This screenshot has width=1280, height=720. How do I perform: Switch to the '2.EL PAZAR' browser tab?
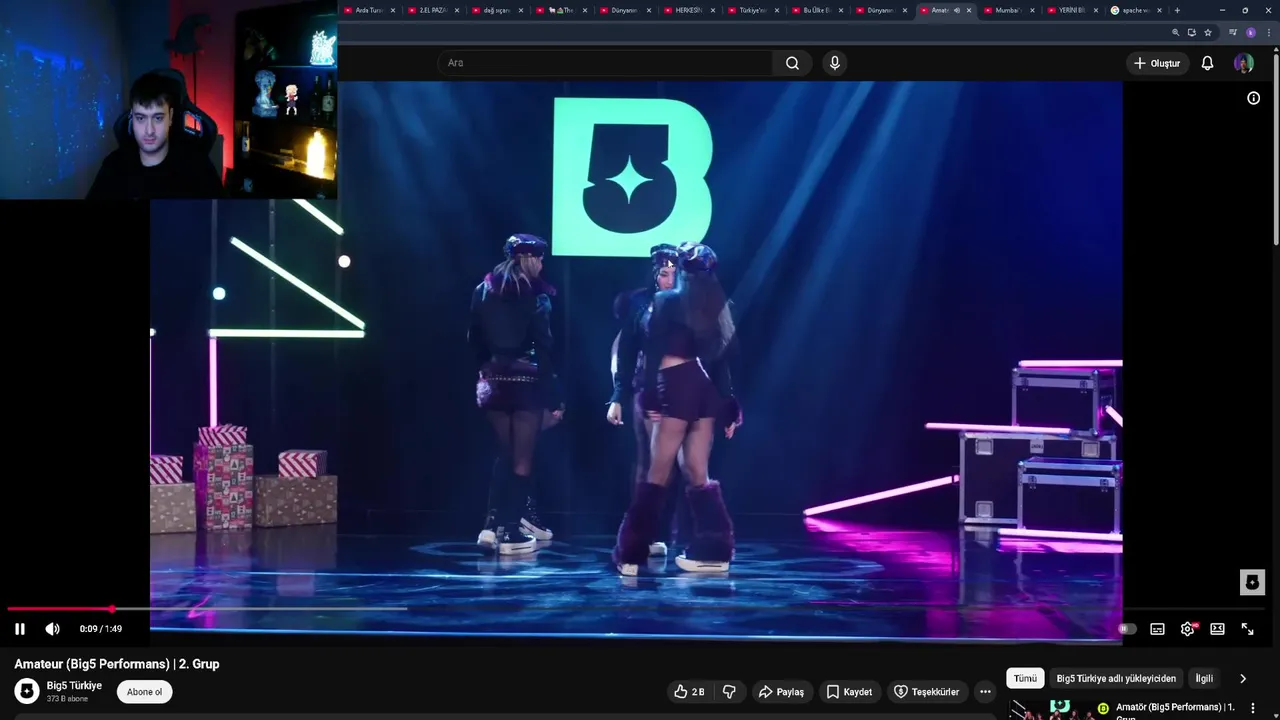[x=432, y=10]
